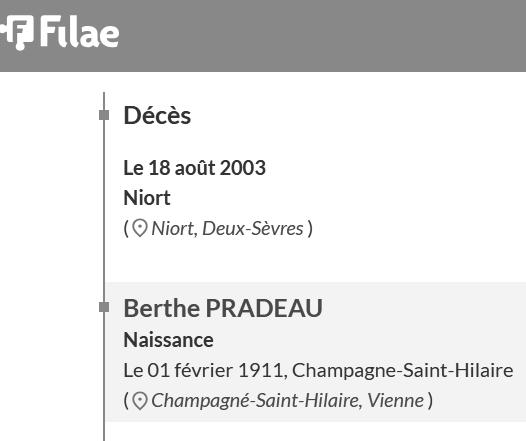Screen dimensions: 526x441
Task: Select the Berthe PRADEAU timeline marker square
Action: coord(104,307)
